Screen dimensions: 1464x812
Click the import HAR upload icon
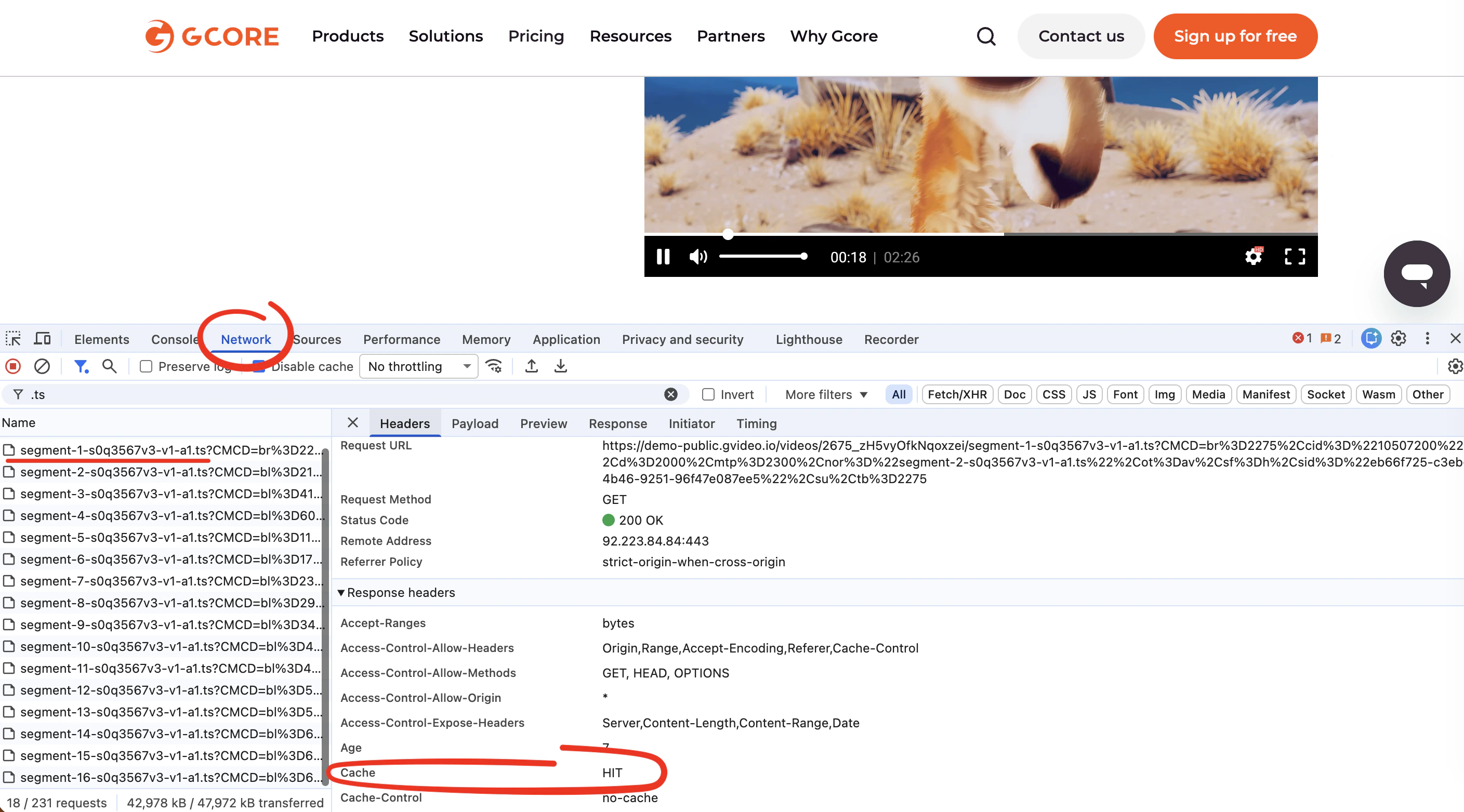[531, 366]
